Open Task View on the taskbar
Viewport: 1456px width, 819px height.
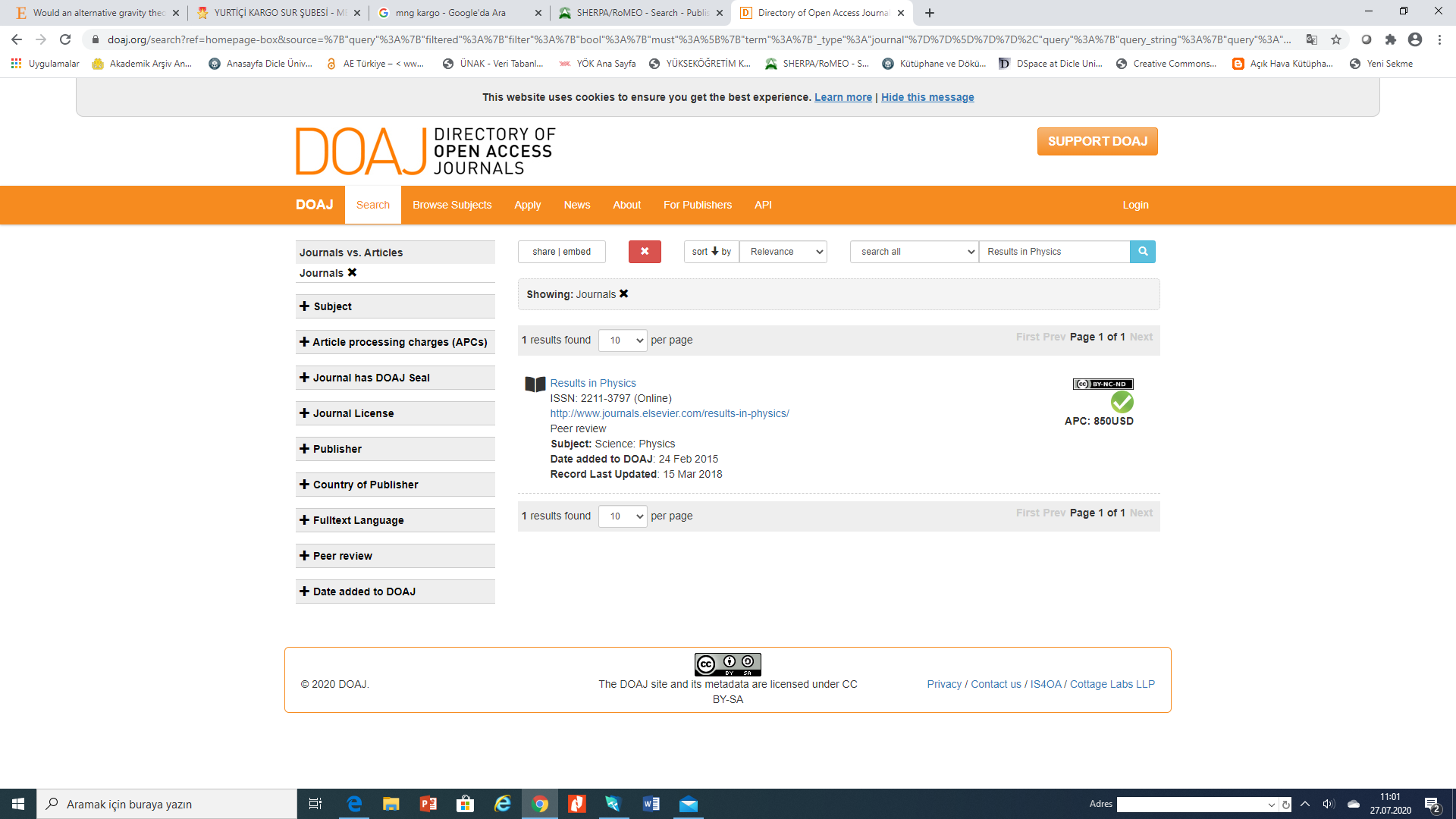(x=315, y=804)
